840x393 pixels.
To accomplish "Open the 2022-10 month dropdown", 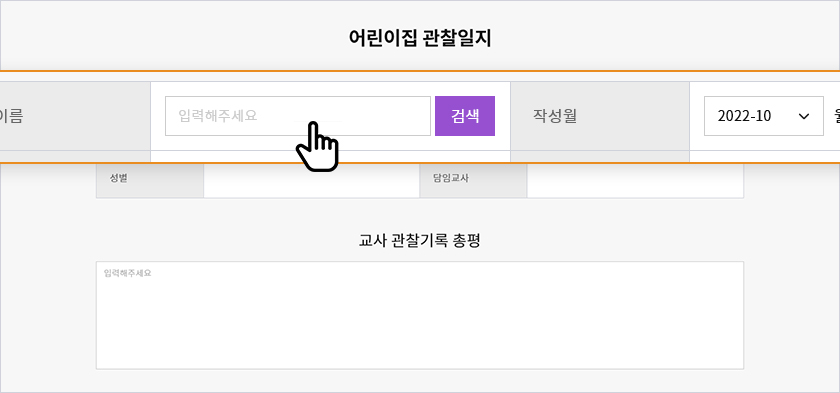I will [763, 116].
